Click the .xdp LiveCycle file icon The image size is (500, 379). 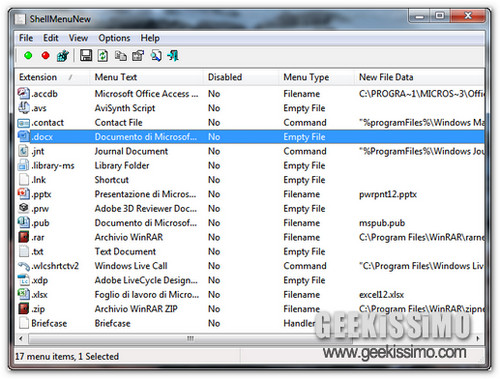(x=24, y=280)
